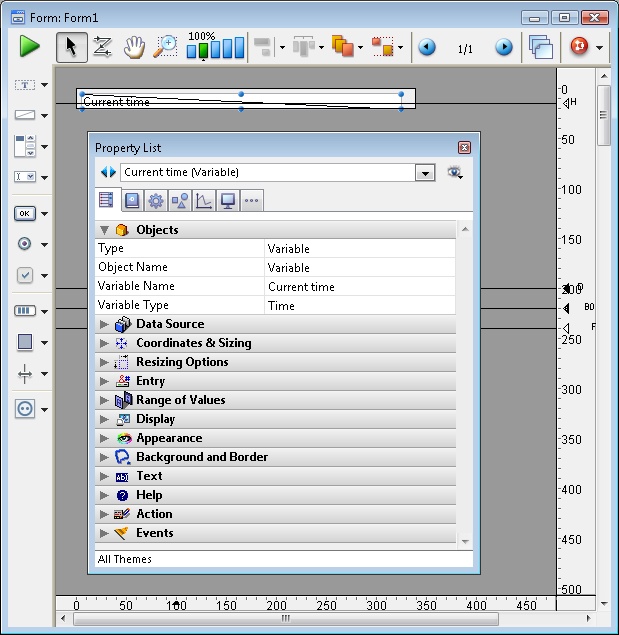Choose the entry order tool
This screenshot has height=635, width=619.
(102, 46)
